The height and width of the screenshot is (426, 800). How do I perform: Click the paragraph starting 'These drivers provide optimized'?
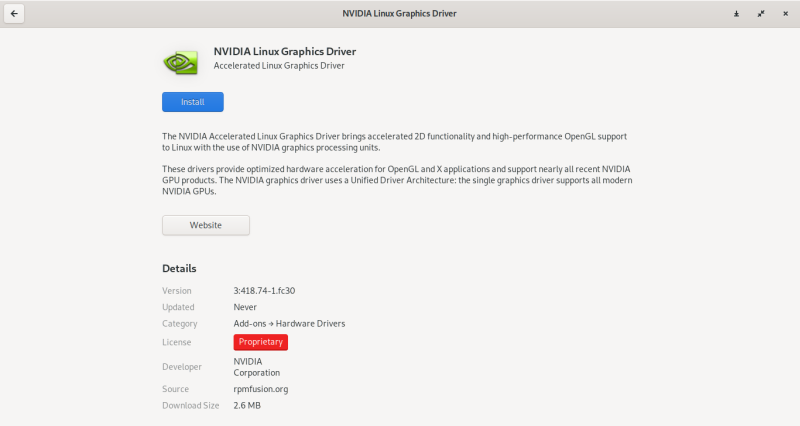[397, 180]
